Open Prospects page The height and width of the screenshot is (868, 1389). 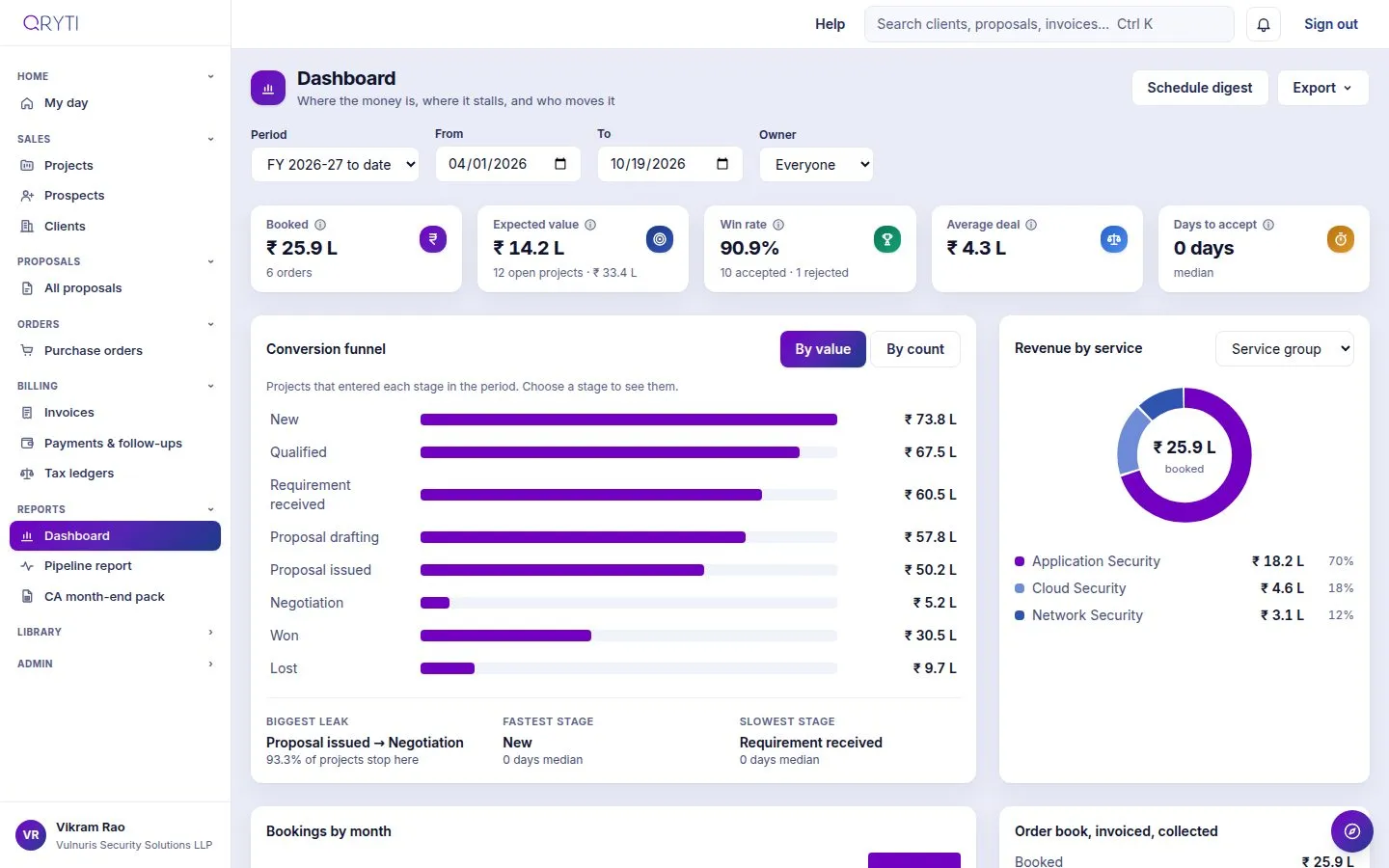click(115, 196)
